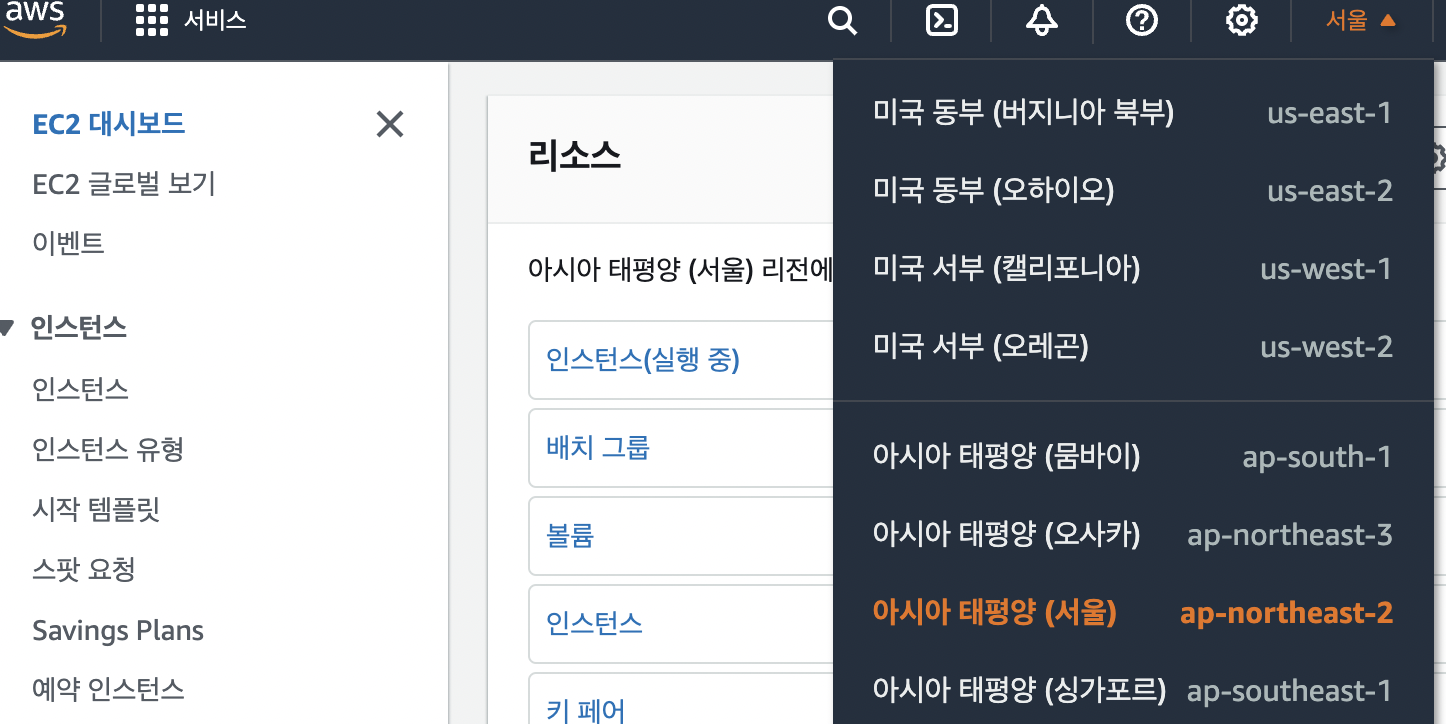This screenshot has height=724, width=1446.
Task: Select 아시아 태평양 (오사카) ap-northeast-3 region
Action: (1132, 535)
